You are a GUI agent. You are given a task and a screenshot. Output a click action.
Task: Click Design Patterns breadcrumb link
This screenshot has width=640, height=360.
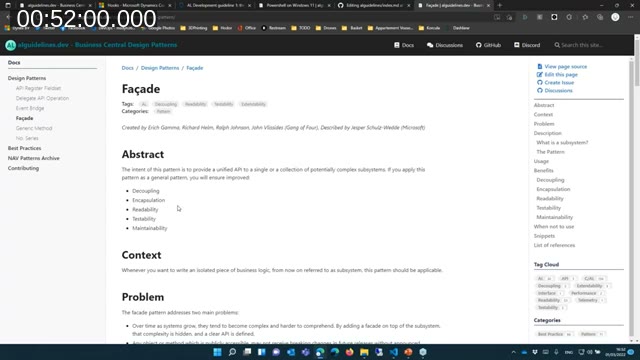(160, 68)
